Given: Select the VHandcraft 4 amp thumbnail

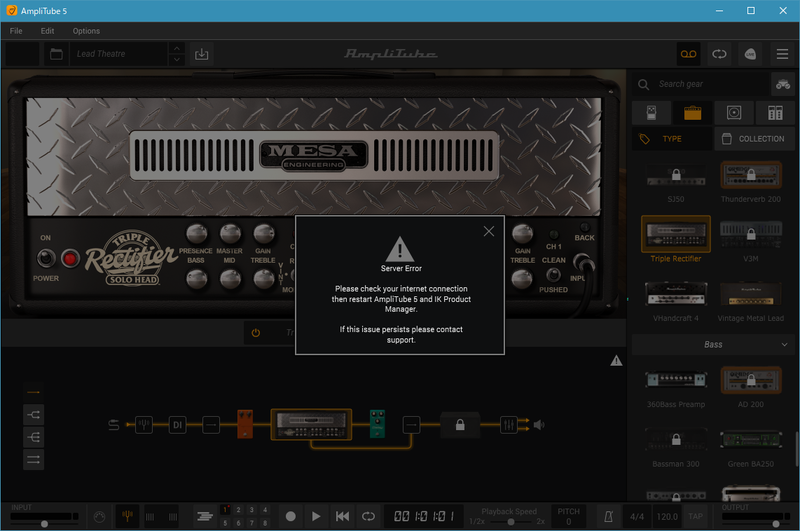Looking at the screenshot, I should 676,294.
